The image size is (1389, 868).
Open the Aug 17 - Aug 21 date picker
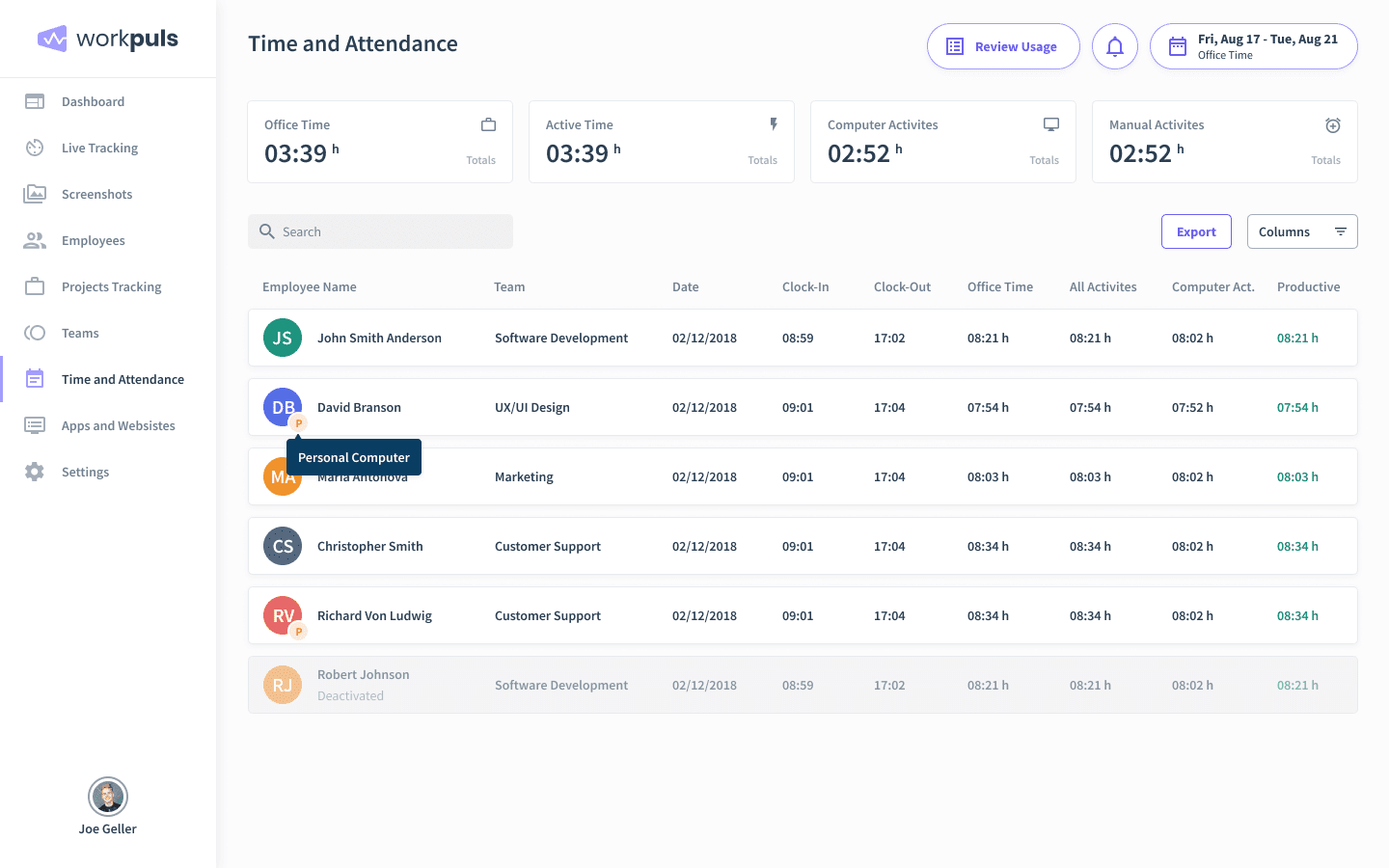coord(1253,45)
